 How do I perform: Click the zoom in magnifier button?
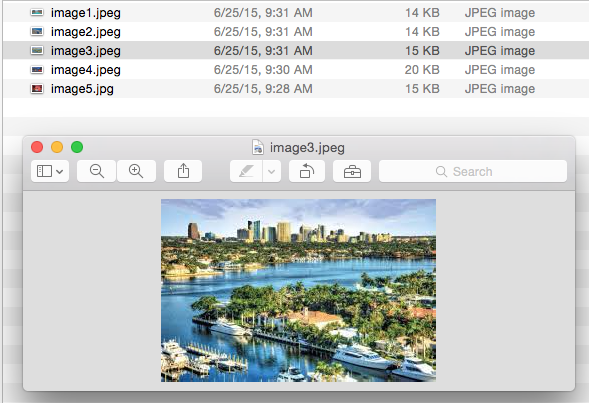pyautogui.click(x=136, y=171)
